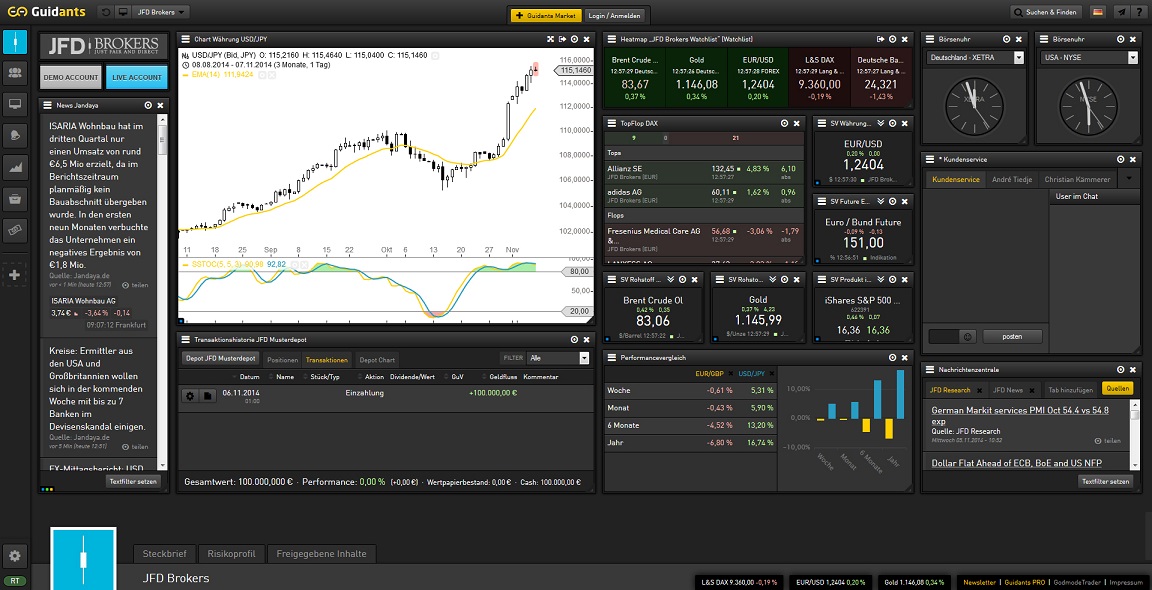Click the German flag language icon
The height and width of the screenshot is (590, 1152).
click(1098, 12)
